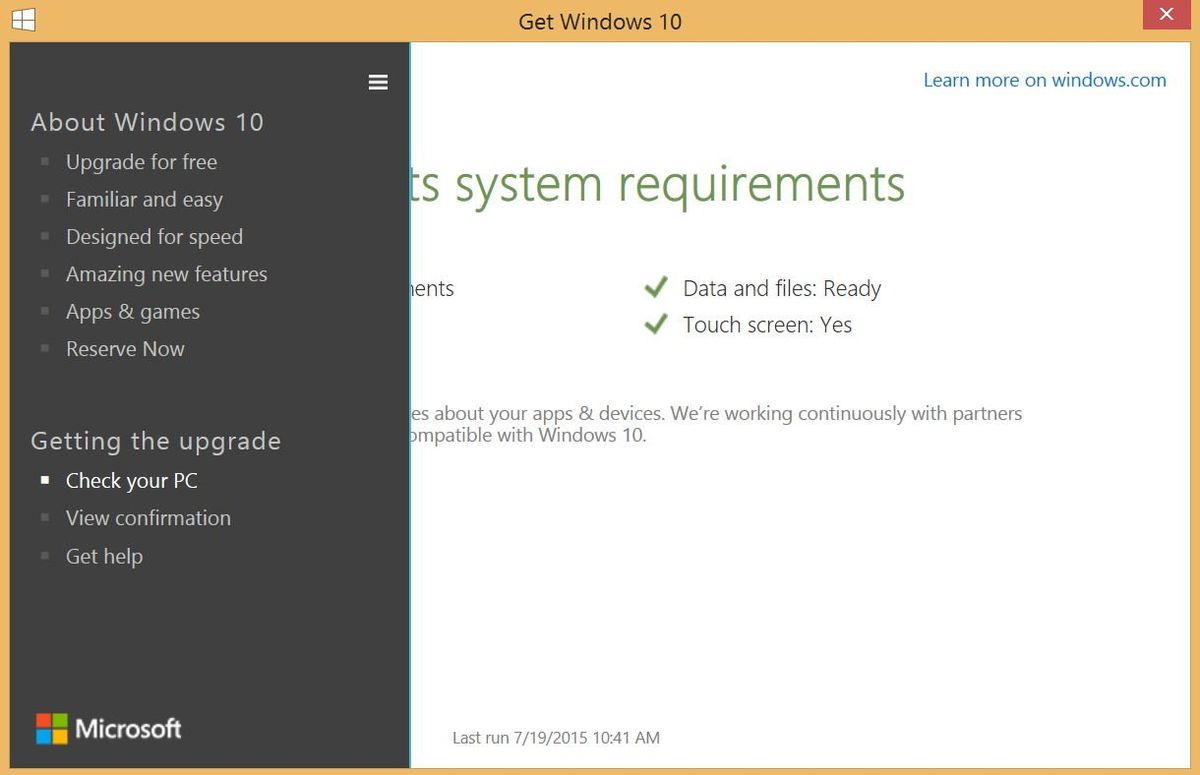Navigate to Upgrade for free
The image size is (1200, 775).
141,161
